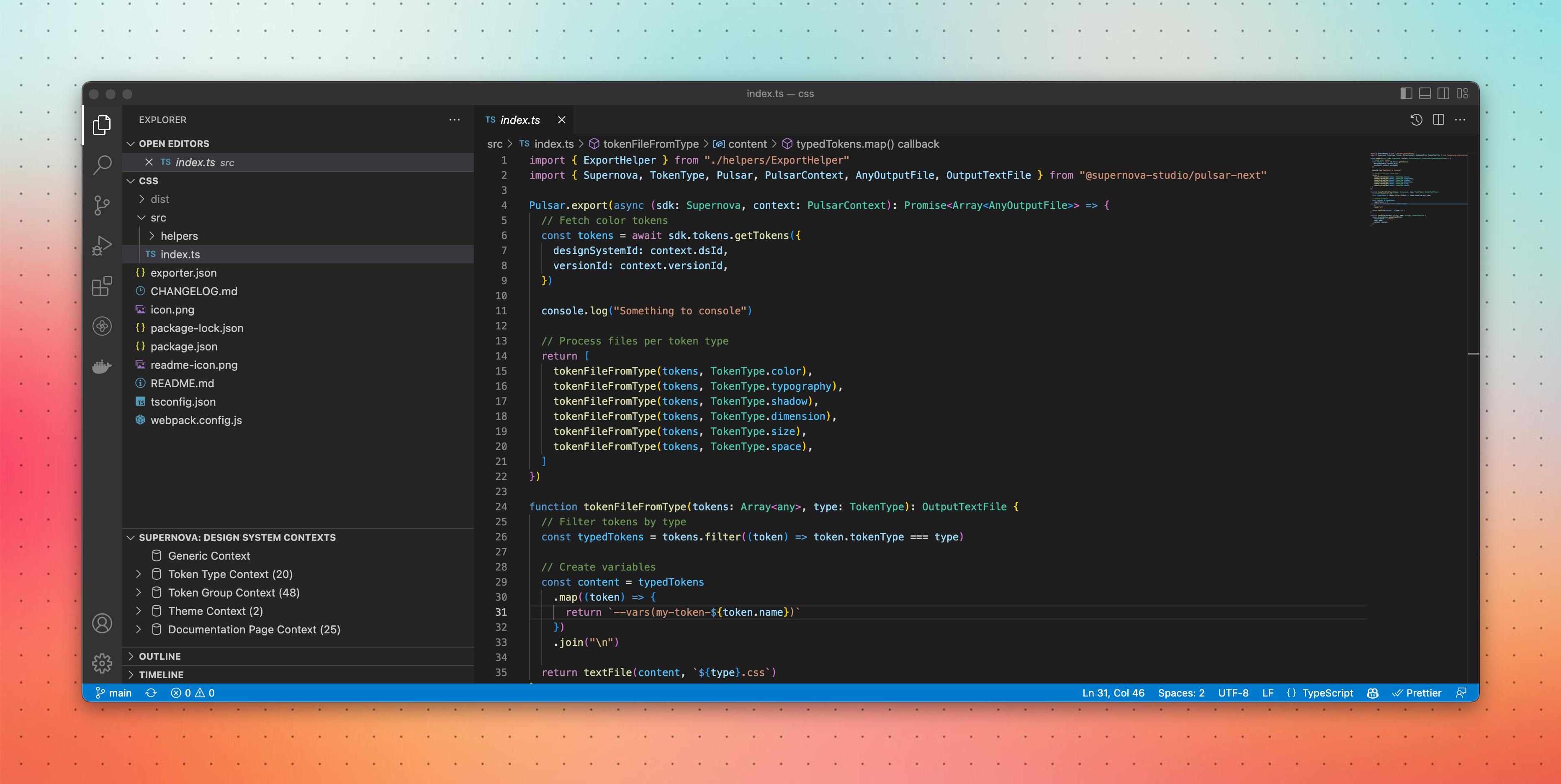Click the main branch status item
Screen dimensions: 1561x784
tap(114, 692)
